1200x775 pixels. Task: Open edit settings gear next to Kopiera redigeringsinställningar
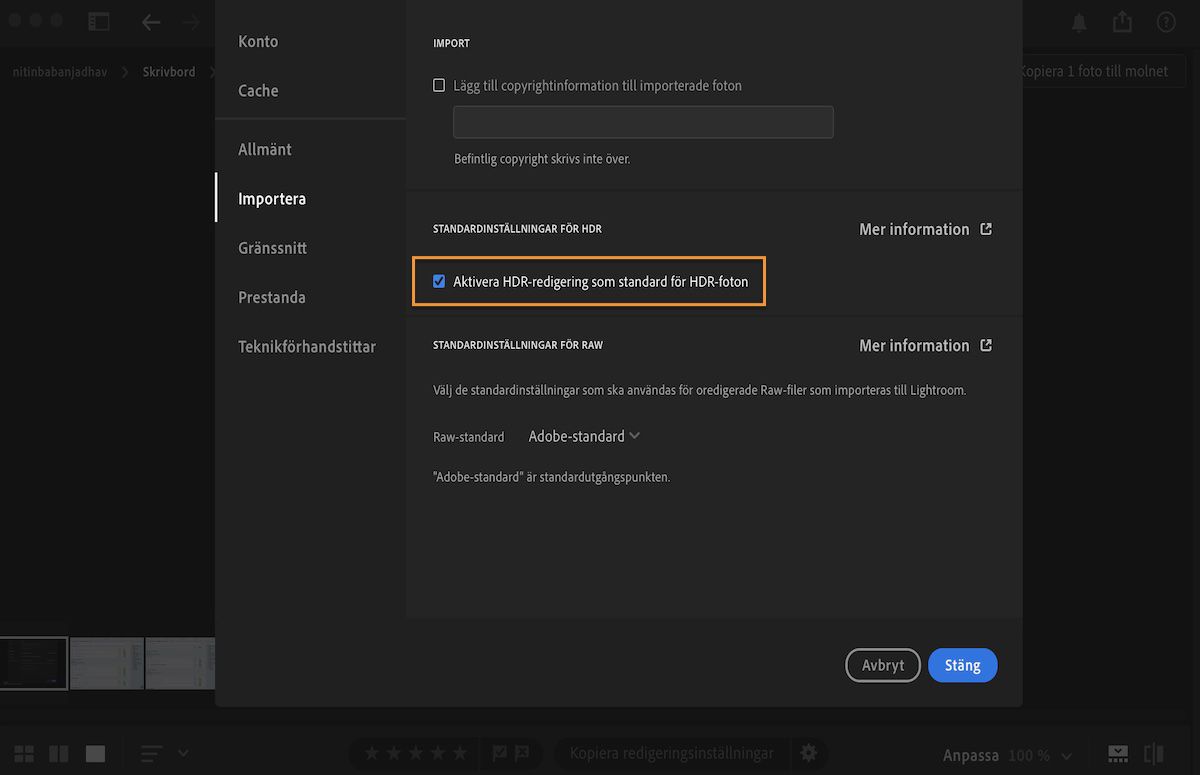[x=809, y=753]
